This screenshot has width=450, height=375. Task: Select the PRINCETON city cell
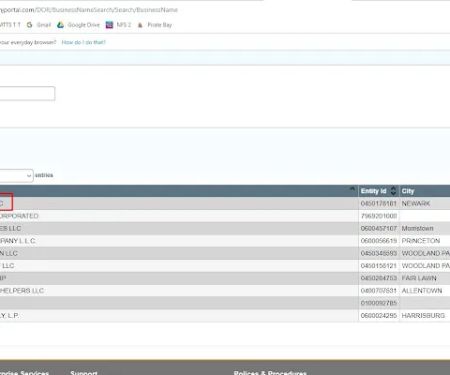[421, 241]
